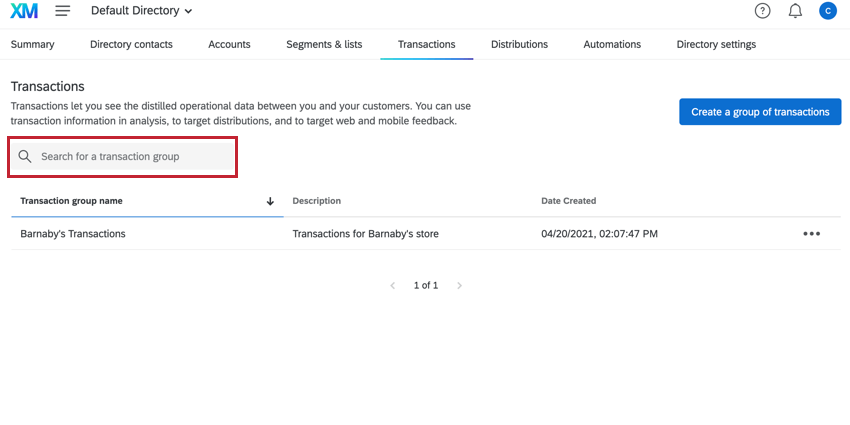Toggle sort arrow on Transaction group name
Screen dimensions: 850x425
(x=270, y=201)
